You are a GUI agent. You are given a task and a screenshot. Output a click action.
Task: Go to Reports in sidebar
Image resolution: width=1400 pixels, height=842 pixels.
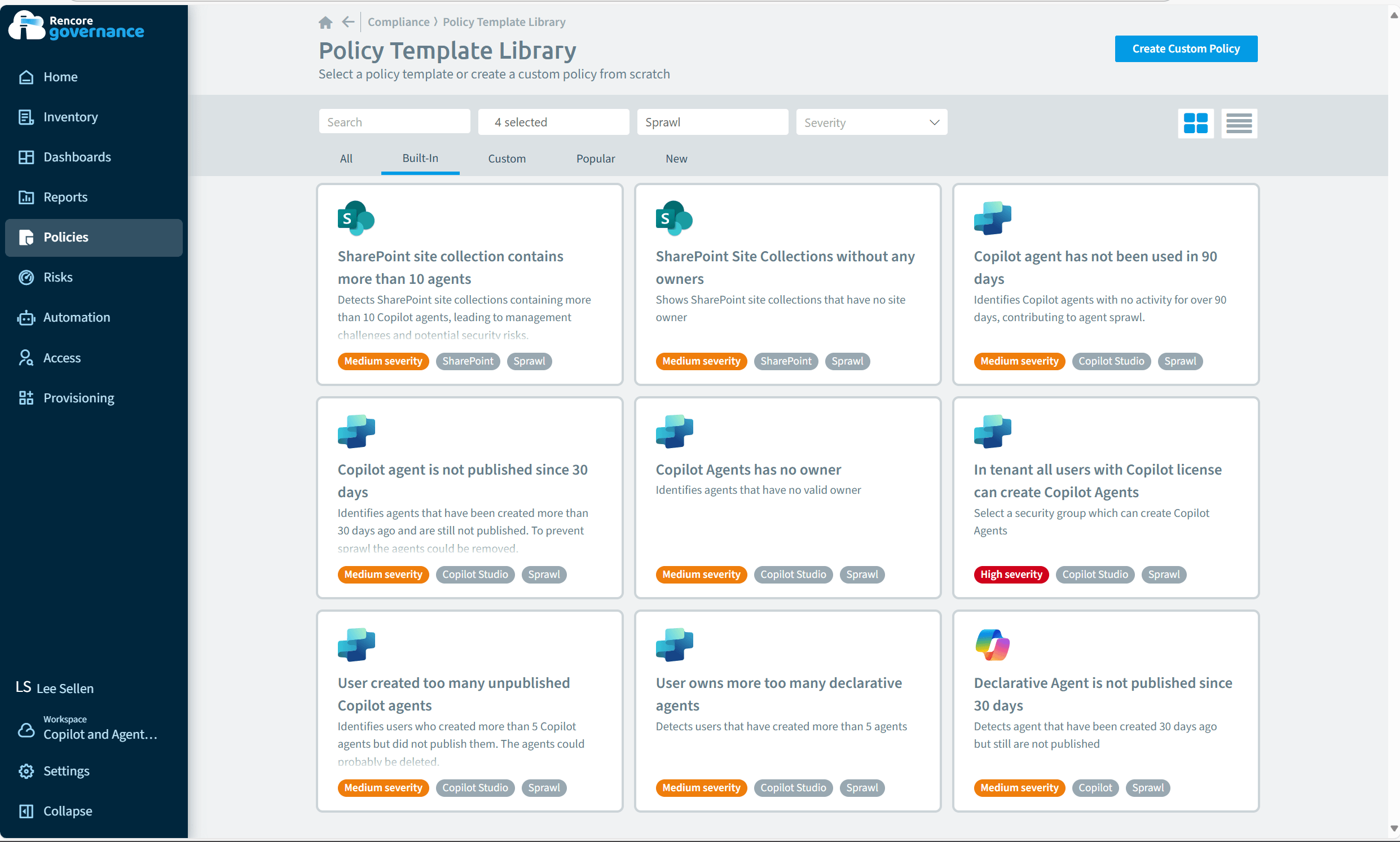[x=65, y=197]
